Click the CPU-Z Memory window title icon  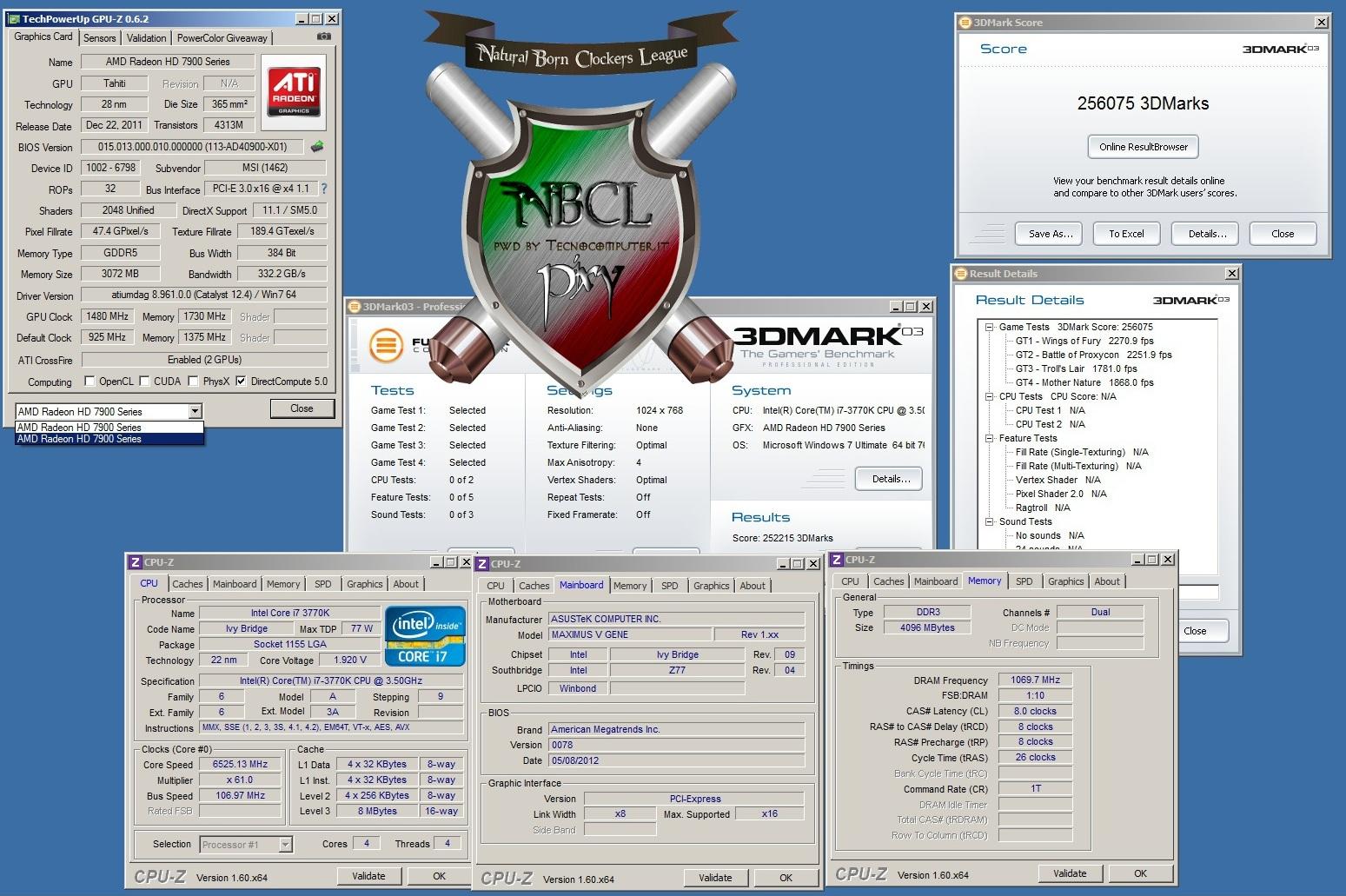[x=837, y=560]
